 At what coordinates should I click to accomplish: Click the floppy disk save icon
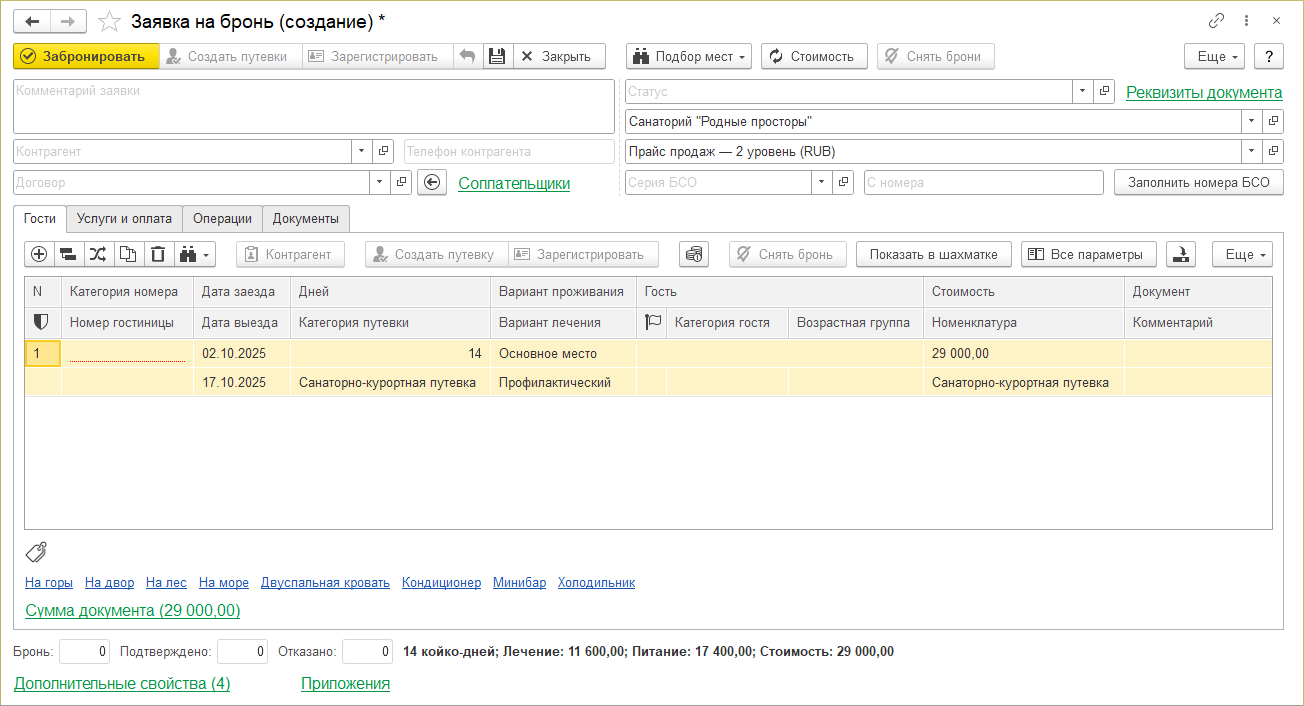point(496,56)
